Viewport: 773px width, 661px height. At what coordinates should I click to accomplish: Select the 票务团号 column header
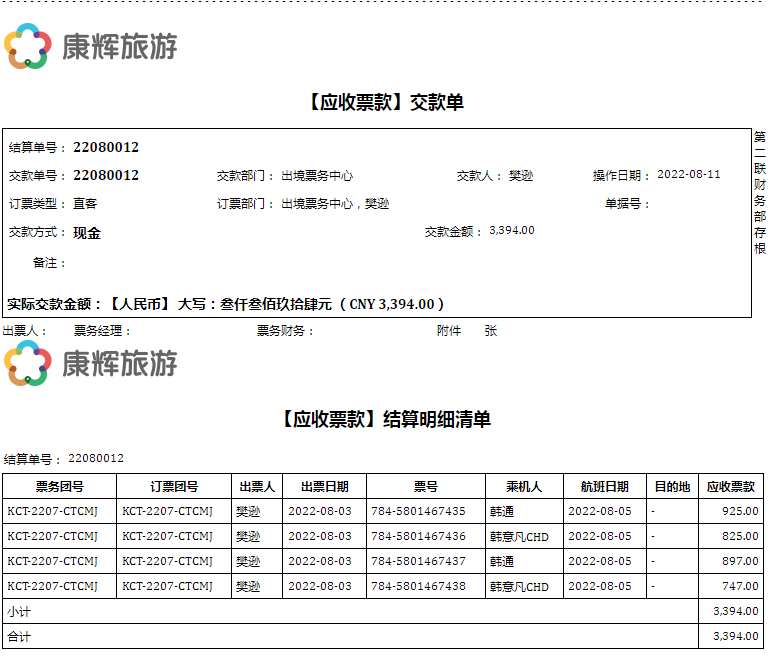(59, 487)
